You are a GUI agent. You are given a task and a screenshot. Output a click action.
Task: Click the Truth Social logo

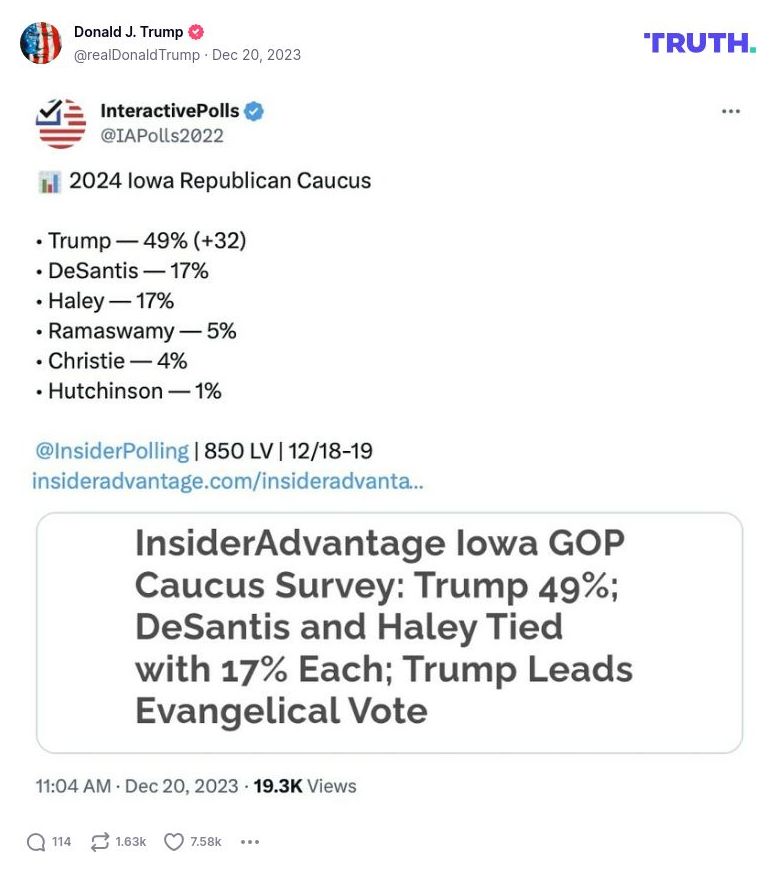699,42
